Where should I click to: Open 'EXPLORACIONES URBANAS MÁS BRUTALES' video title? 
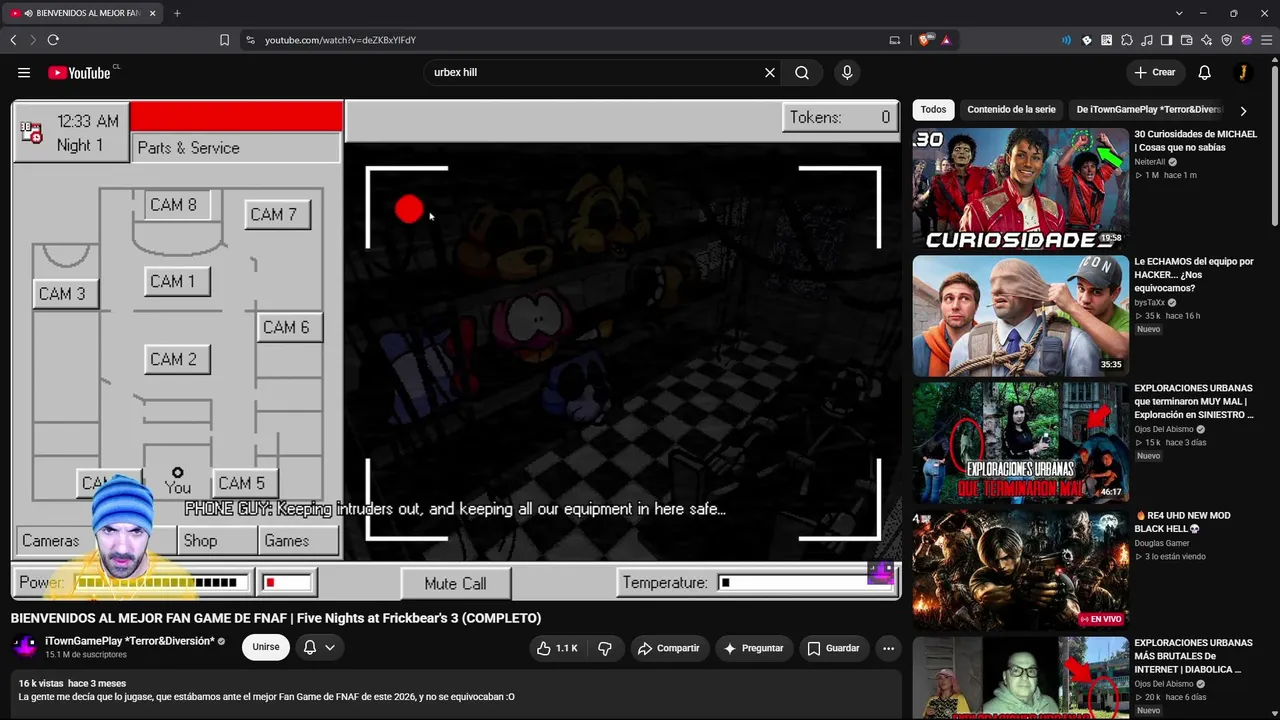coord(1193,656)
